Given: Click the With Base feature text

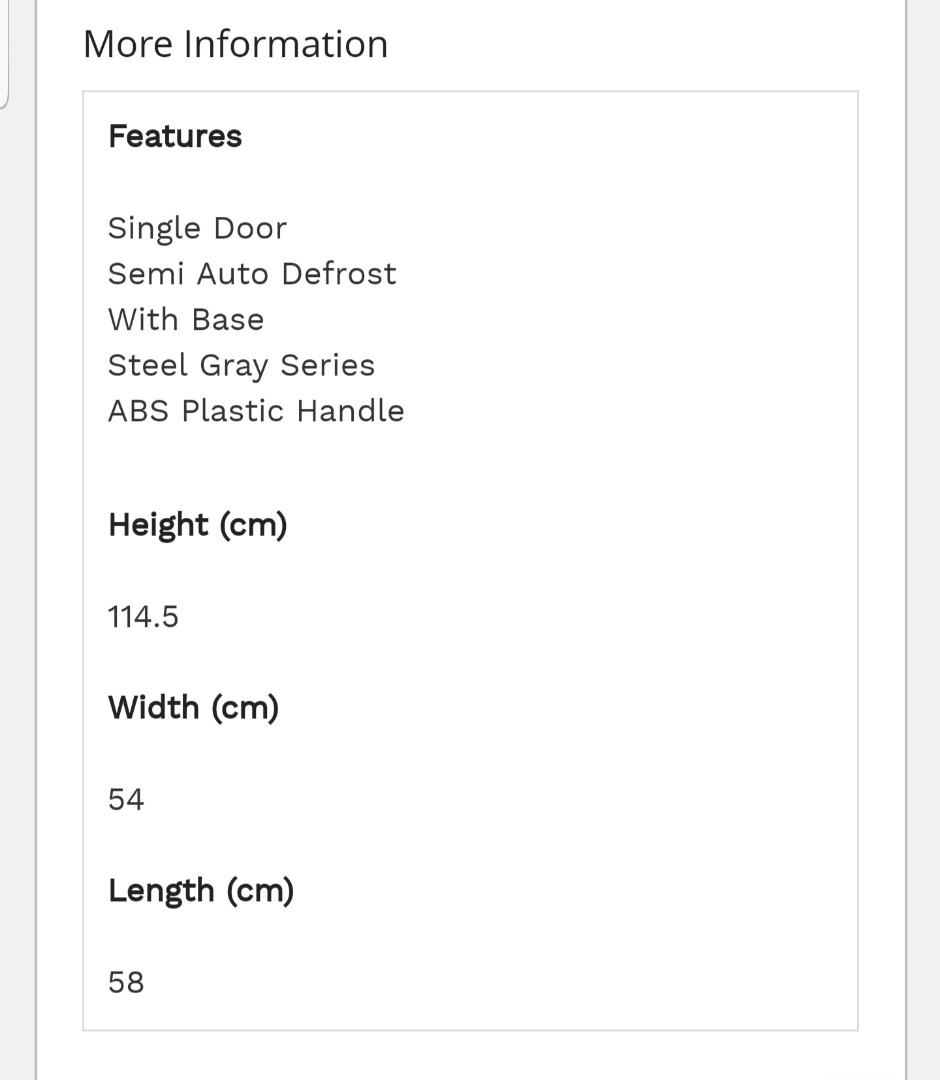Looking at the screenshot, I should [x=186, y=320].
